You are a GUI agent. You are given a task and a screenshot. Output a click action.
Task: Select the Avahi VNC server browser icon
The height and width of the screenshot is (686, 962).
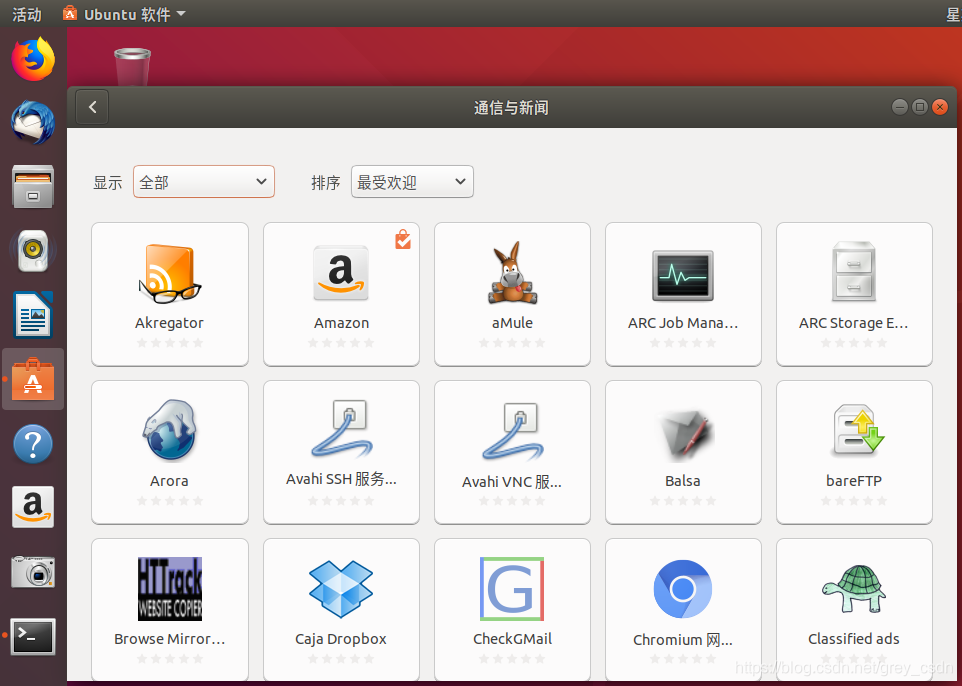click(512, 431)
